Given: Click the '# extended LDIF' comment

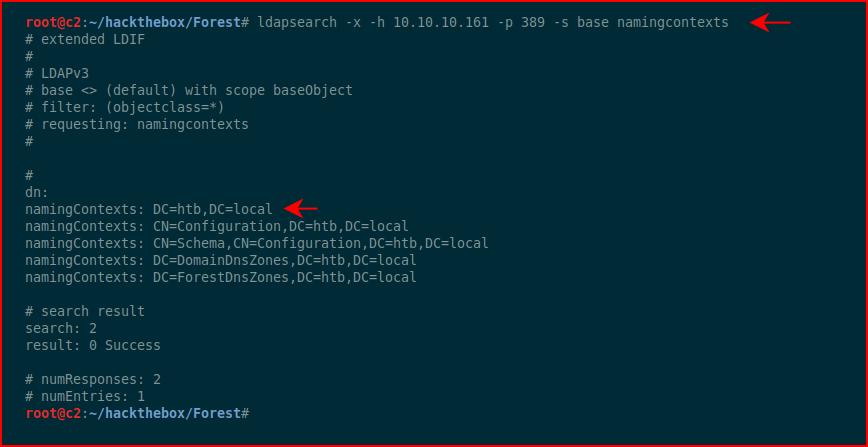Looking at the screenshot, I should pyautogui.click(x=85, y=39).
